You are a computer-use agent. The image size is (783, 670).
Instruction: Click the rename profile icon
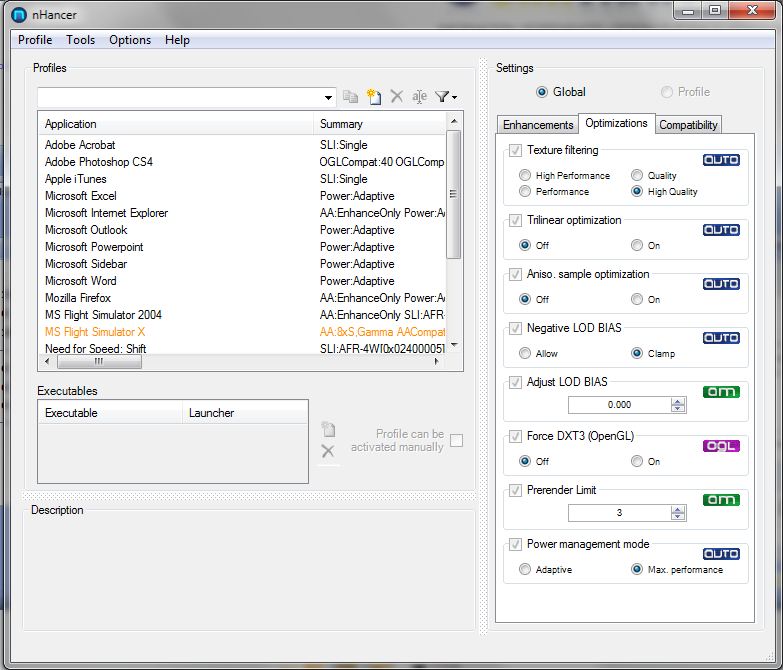pos(419,97)
